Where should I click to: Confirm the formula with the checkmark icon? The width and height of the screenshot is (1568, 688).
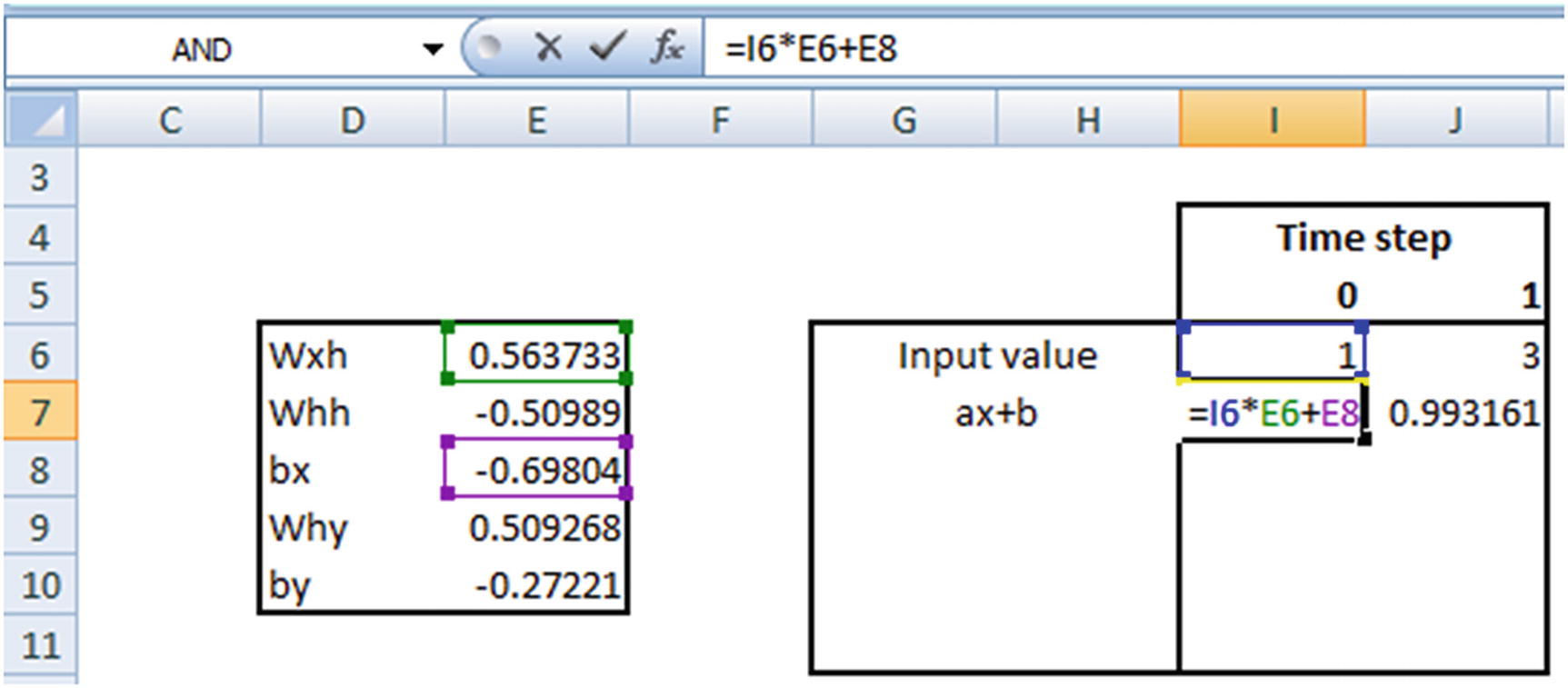click(x=607, y=47)
